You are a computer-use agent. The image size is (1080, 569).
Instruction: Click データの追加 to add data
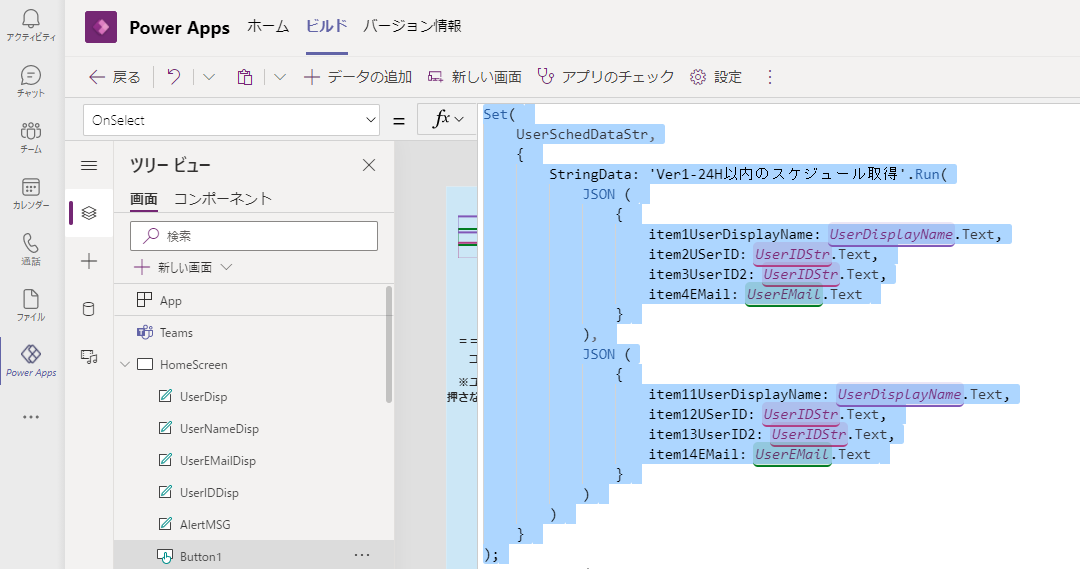tap(357, 77)
